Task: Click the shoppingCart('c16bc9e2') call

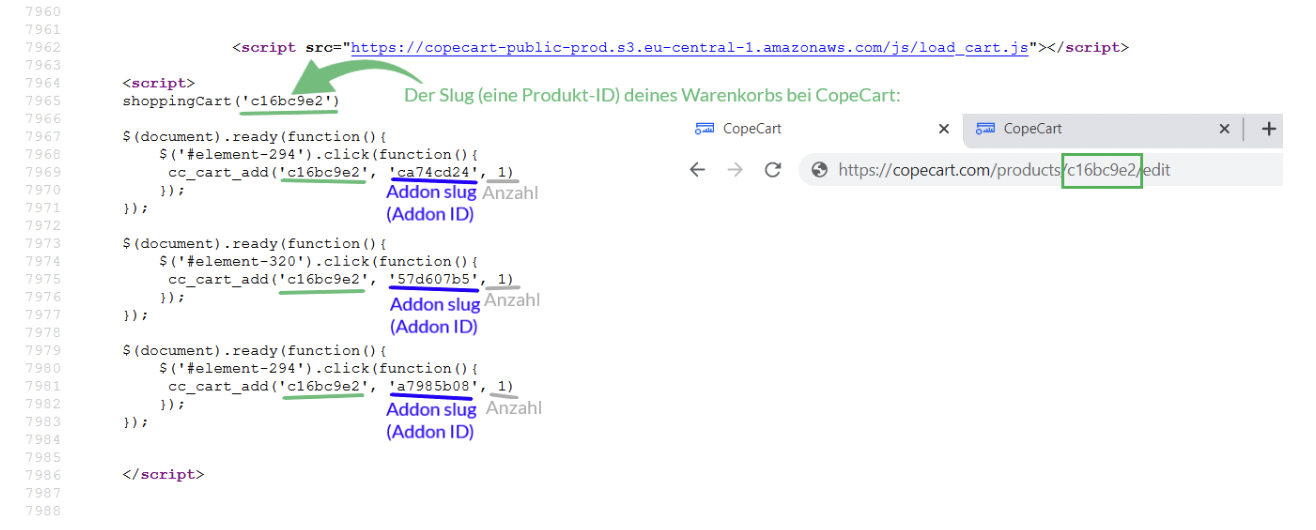Action: click(x=231, y=101)
